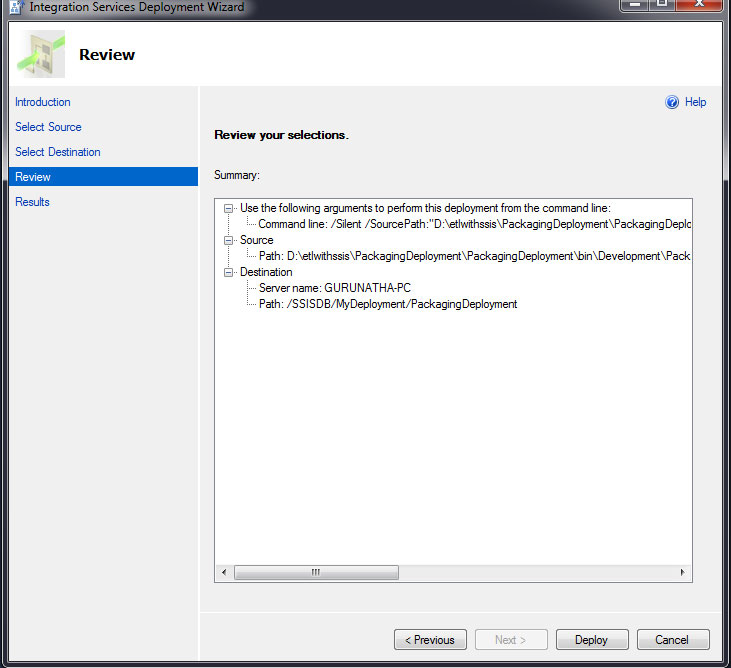Click the Help question mark icon

pos(672,102)
